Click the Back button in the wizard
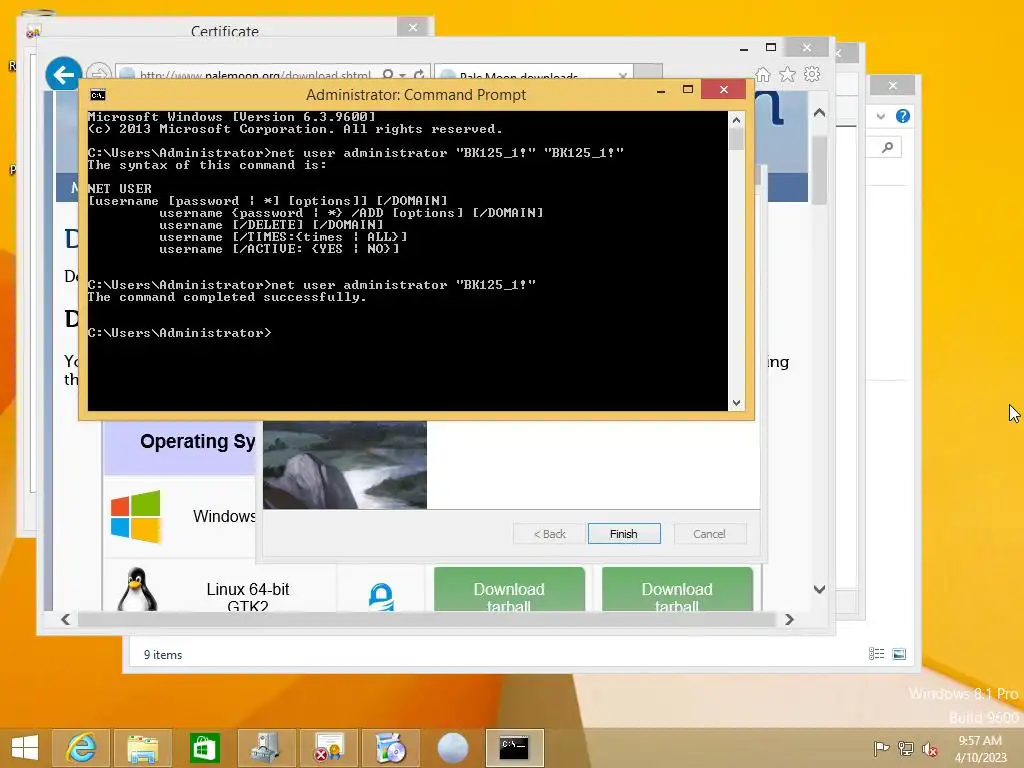 (549, 534)
